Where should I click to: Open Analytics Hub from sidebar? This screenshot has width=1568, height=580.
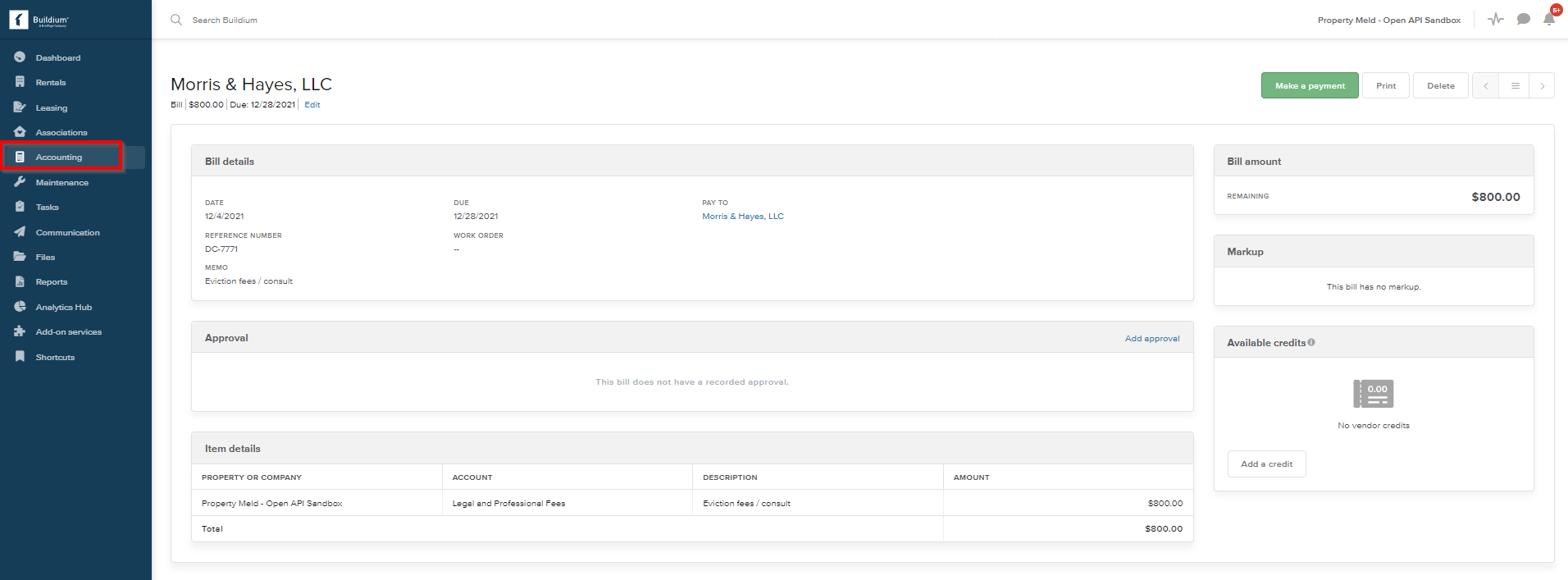tap(63, 307)
